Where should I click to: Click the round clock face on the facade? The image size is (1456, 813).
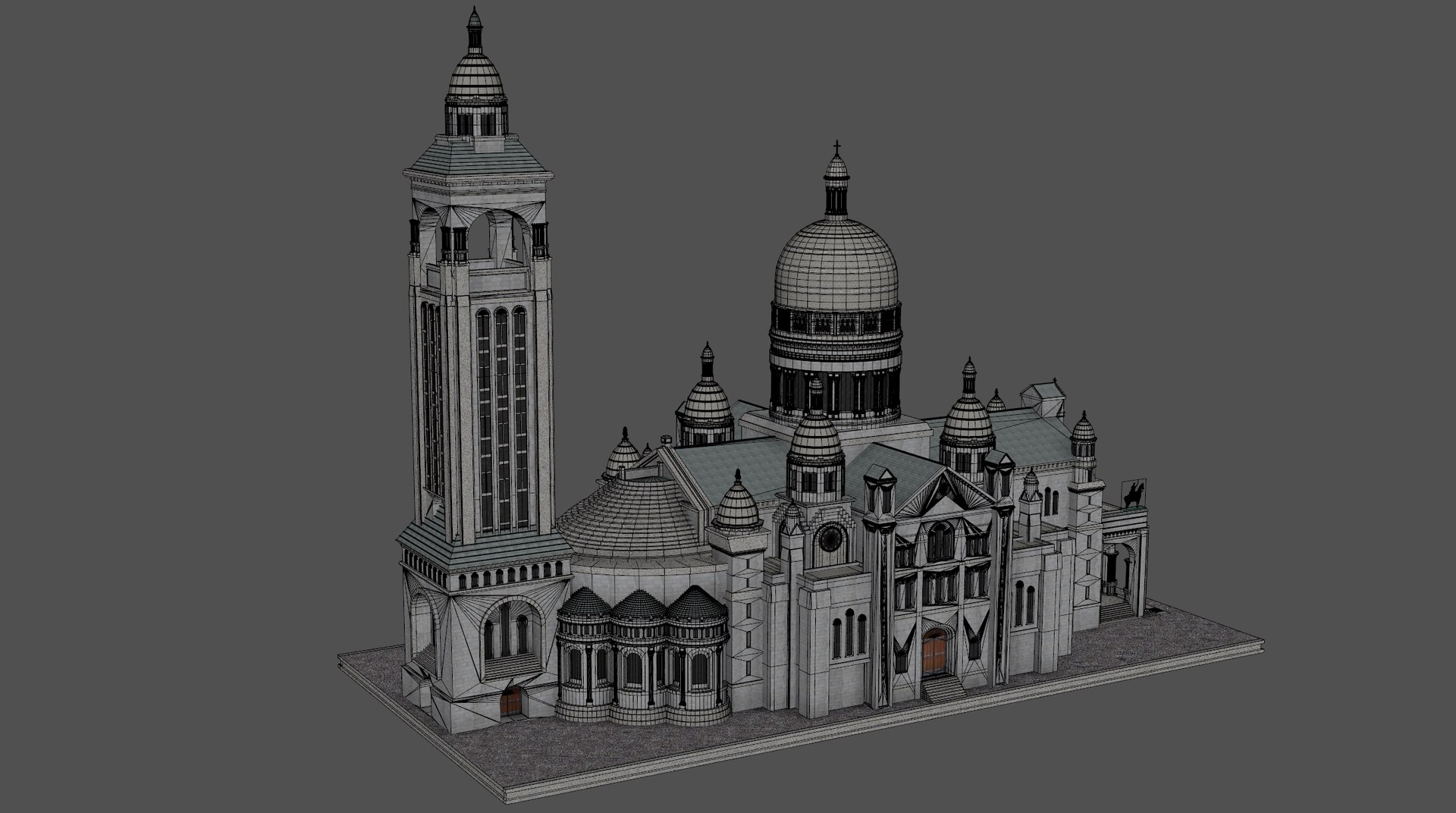coord(830,539)
